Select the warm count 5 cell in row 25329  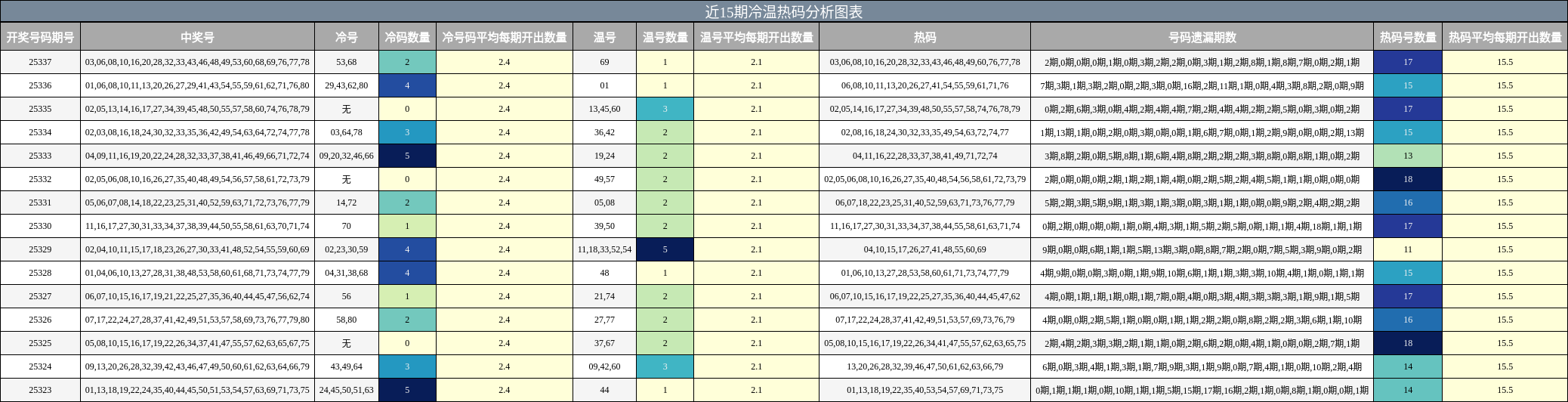(665, 249)
